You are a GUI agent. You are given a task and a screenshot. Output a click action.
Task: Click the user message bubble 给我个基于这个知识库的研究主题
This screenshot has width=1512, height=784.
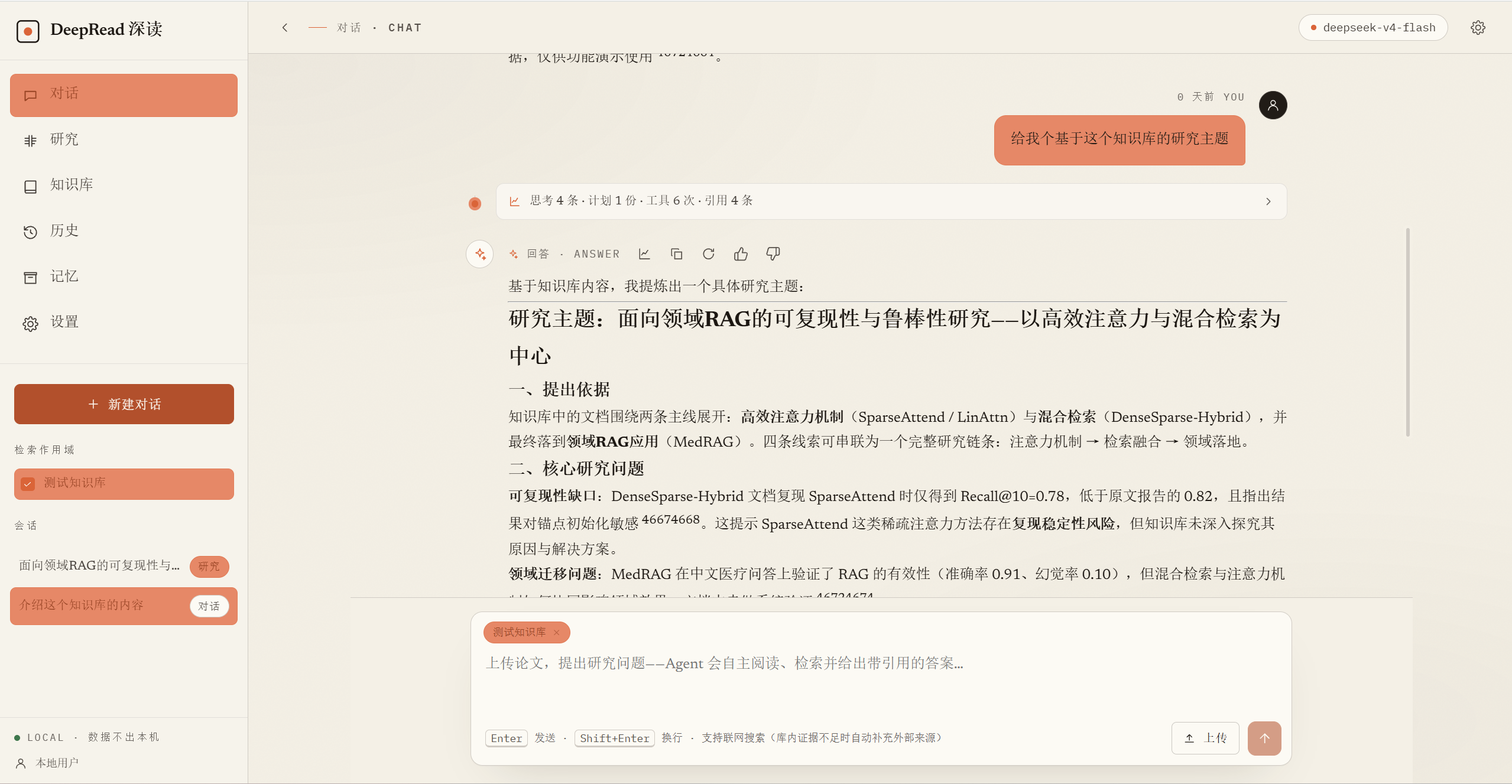tap(1120, 139)
